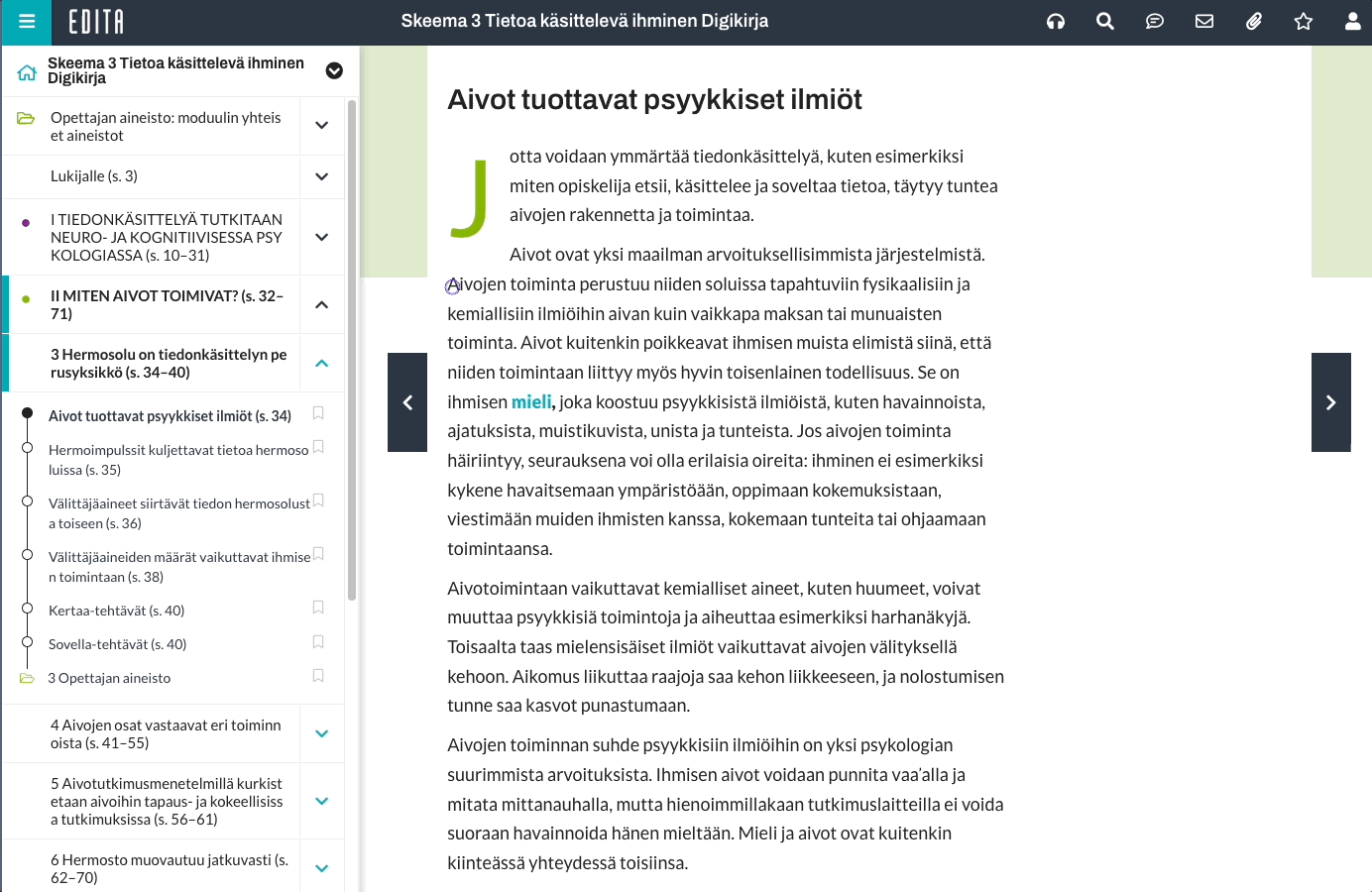The image size is (1372, 892).
Task: Open the audio headphones icon
Action: click(1056, 22)
